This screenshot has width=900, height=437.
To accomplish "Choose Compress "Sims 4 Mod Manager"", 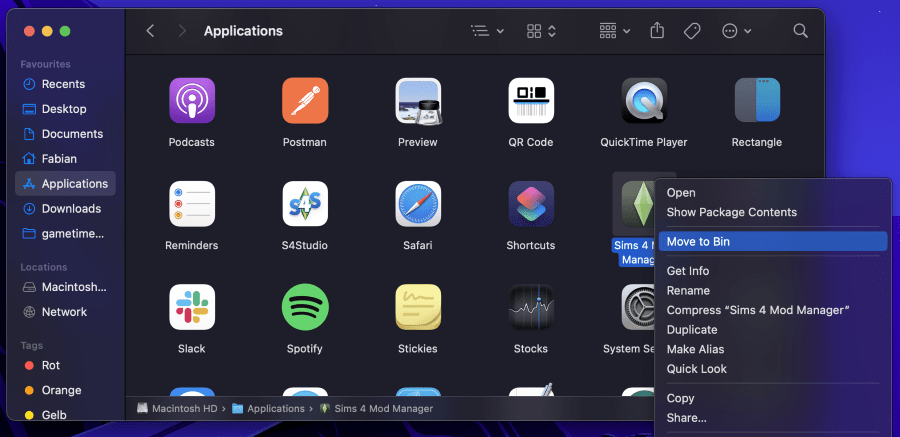I will (x=773, y=310).
